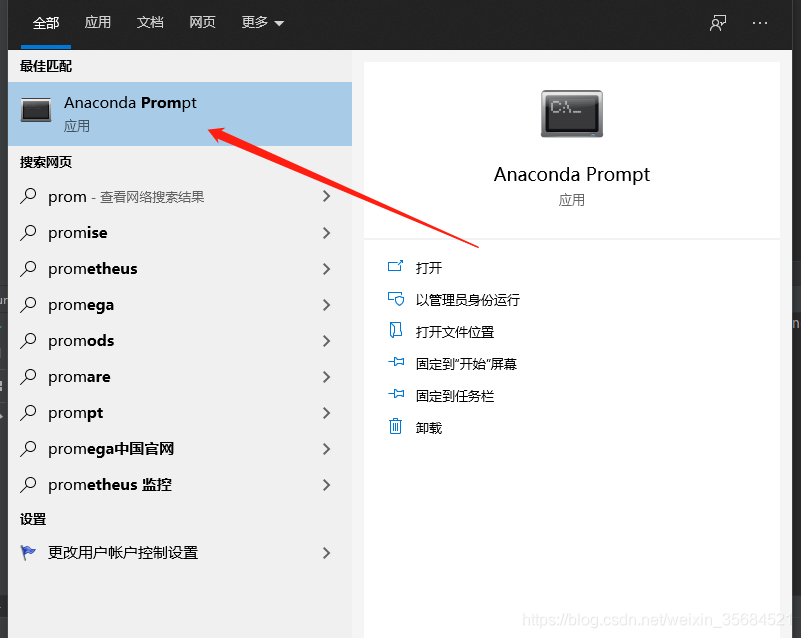
Task: Expand the prom web search arrow
Action: click(327, 196)
